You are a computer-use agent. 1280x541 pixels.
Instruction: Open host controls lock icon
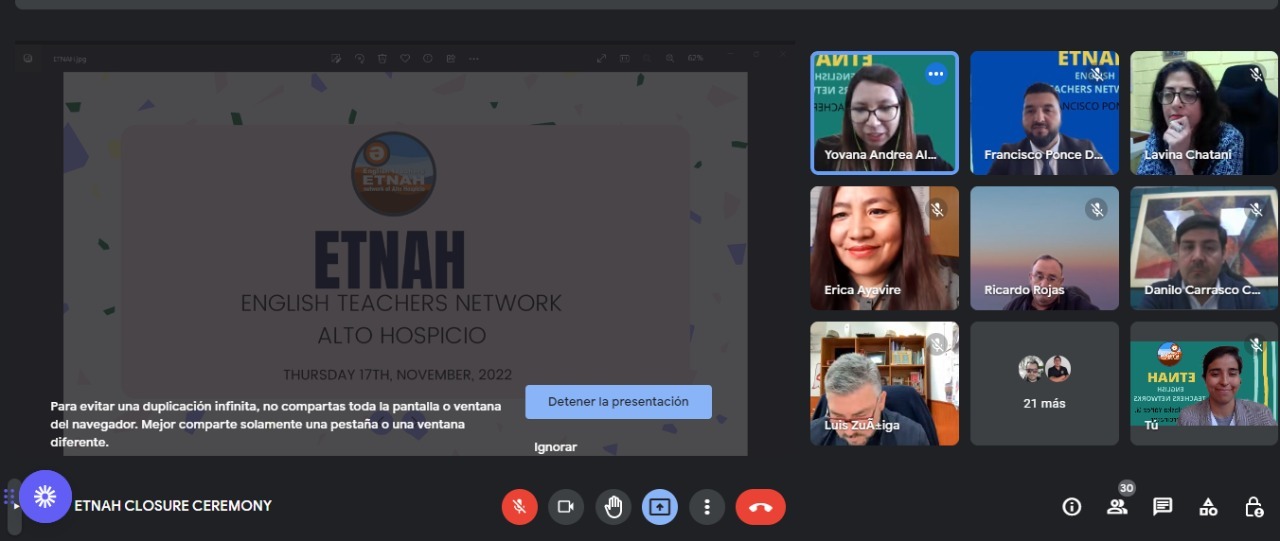coord(1253,507)
